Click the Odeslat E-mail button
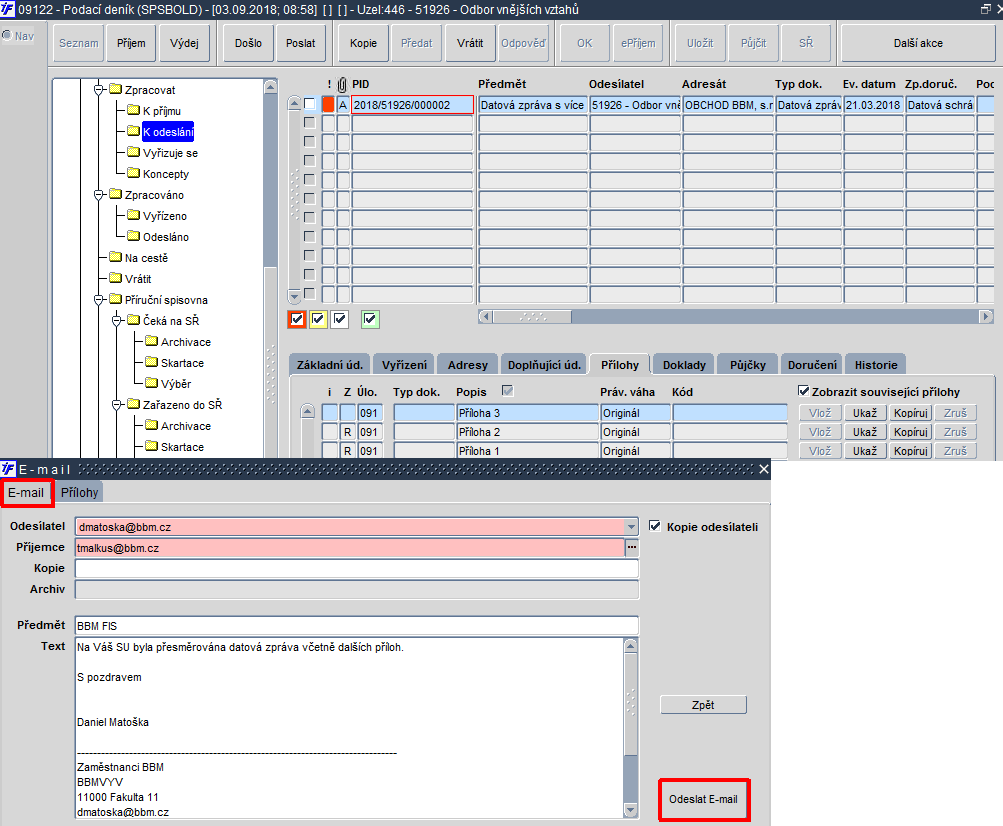1003x826 pixels. pos(703,799)
